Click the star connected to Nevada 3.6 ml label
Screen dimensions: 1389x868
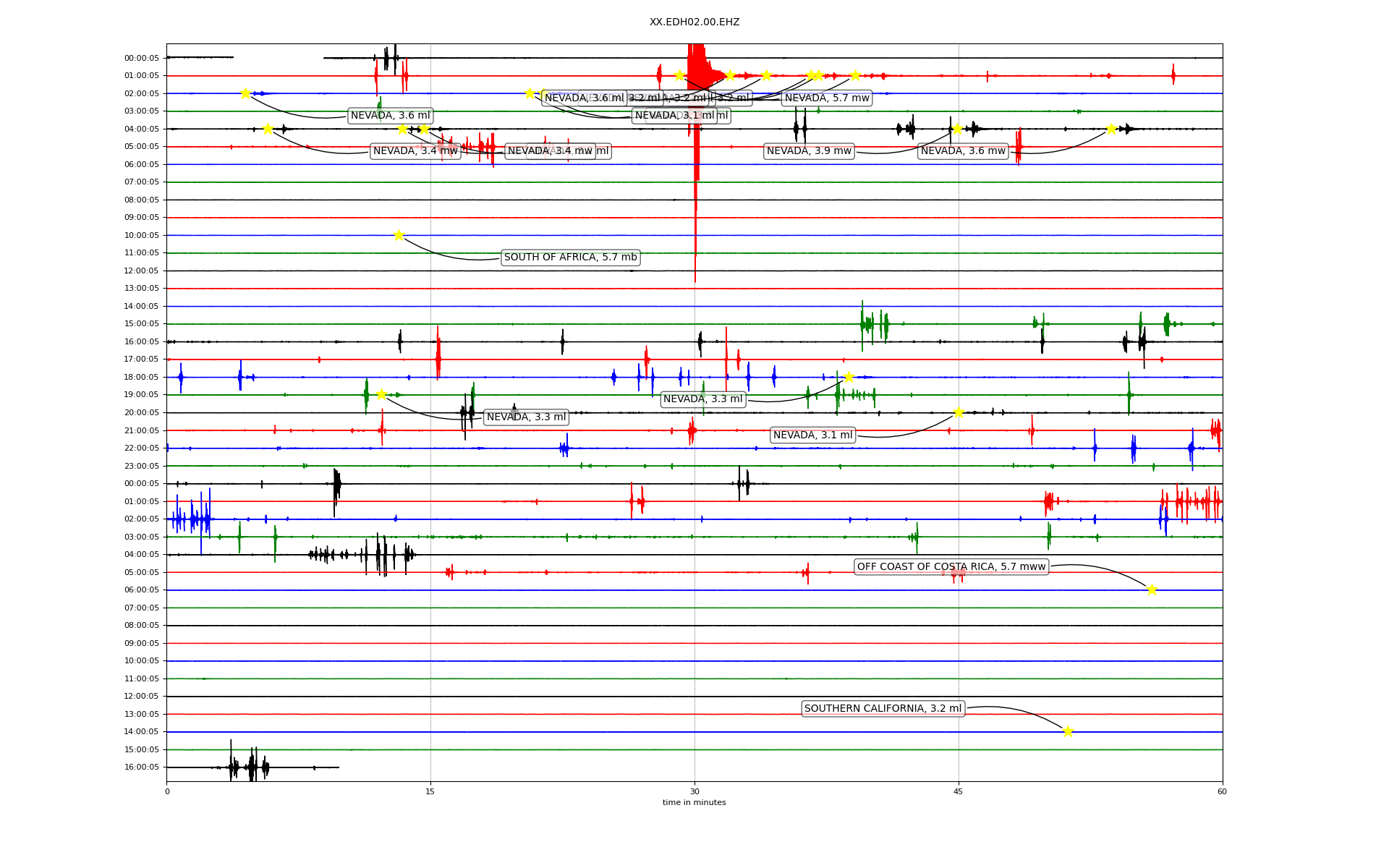point(245,93)
